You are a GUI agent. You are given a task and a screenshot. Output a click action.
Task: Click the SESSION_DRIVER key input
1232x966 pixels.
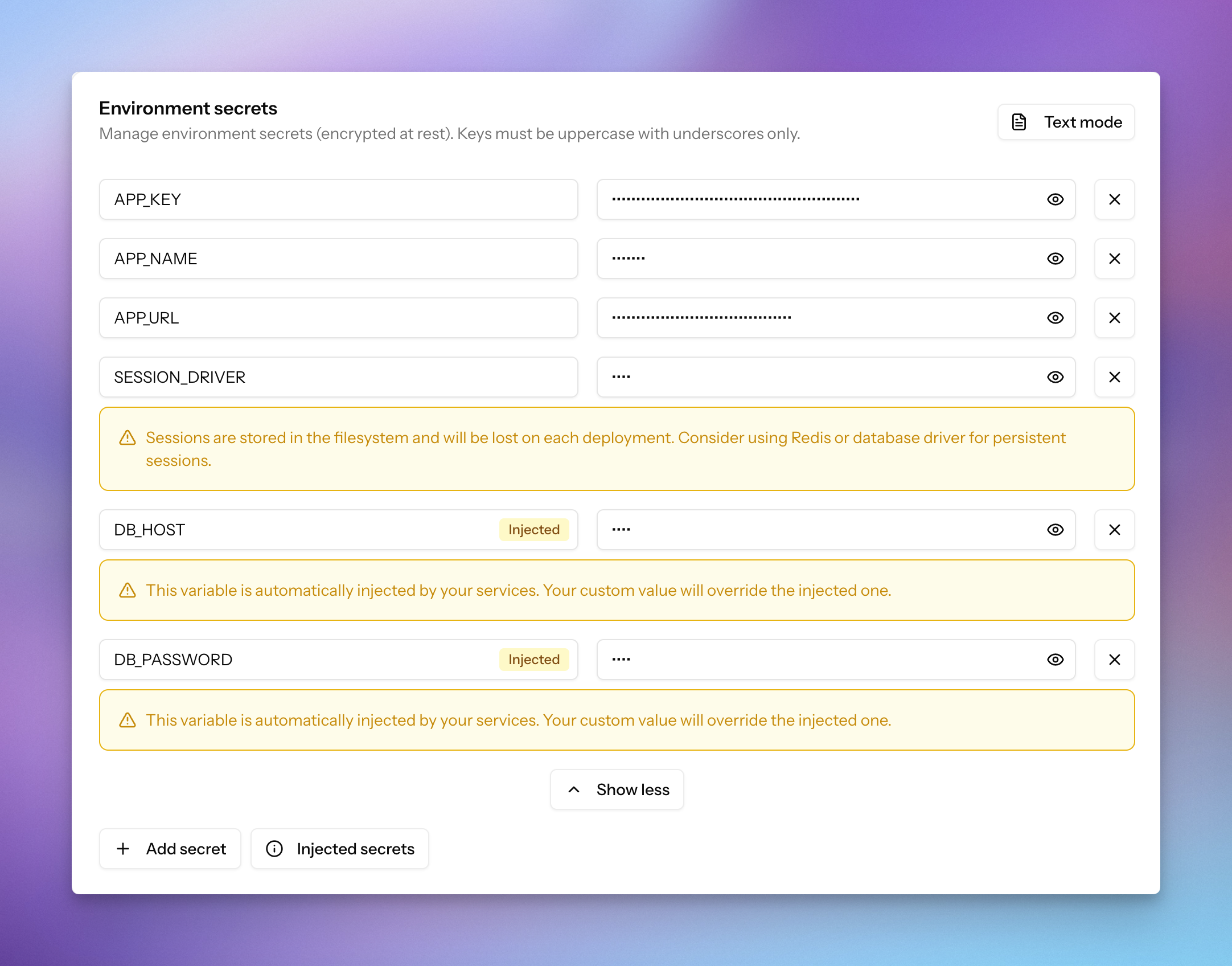pos(338,377)
